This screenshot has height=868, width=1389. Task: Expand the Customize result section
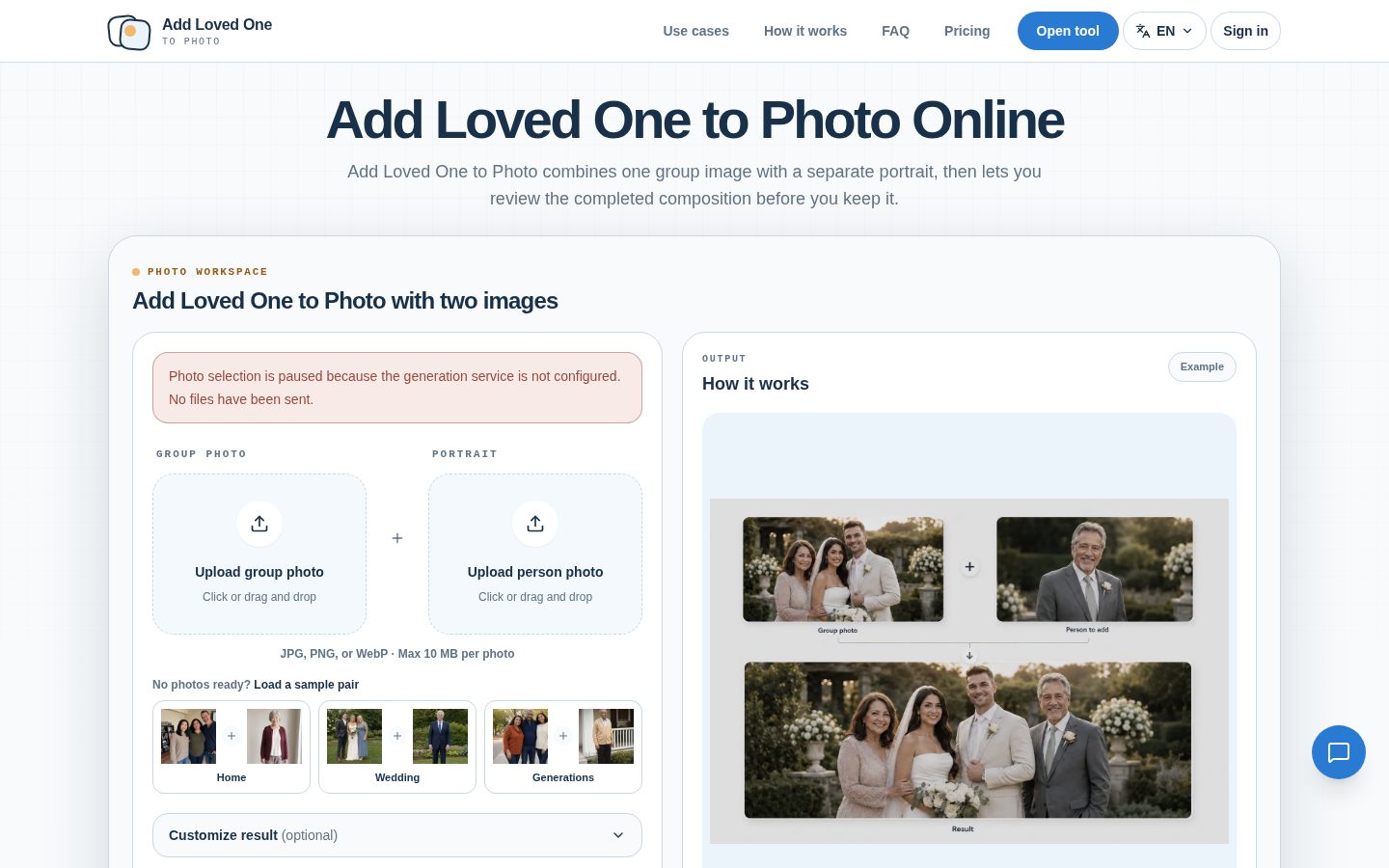[x=397, y=835]
